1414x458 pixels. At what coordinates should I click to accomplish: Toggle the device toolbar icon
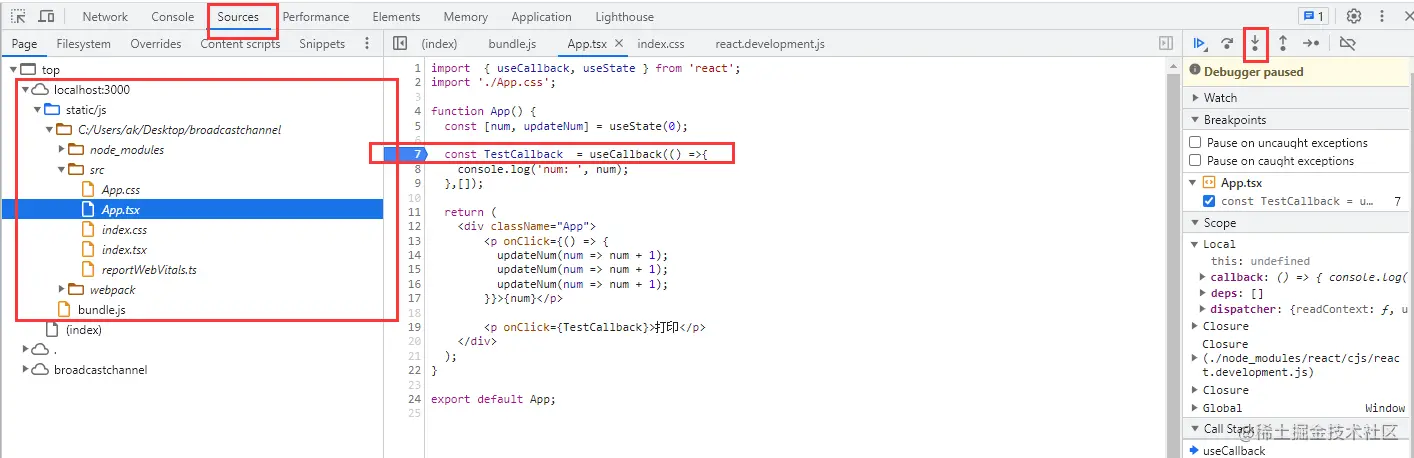[46, 17]
